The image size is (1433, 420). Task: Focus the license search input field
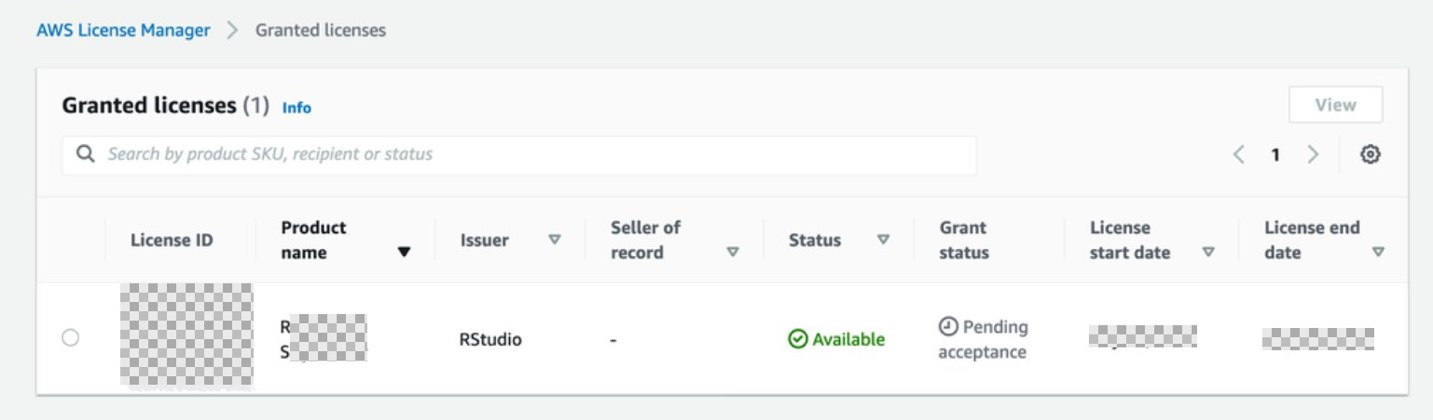(x=519, y=155)
